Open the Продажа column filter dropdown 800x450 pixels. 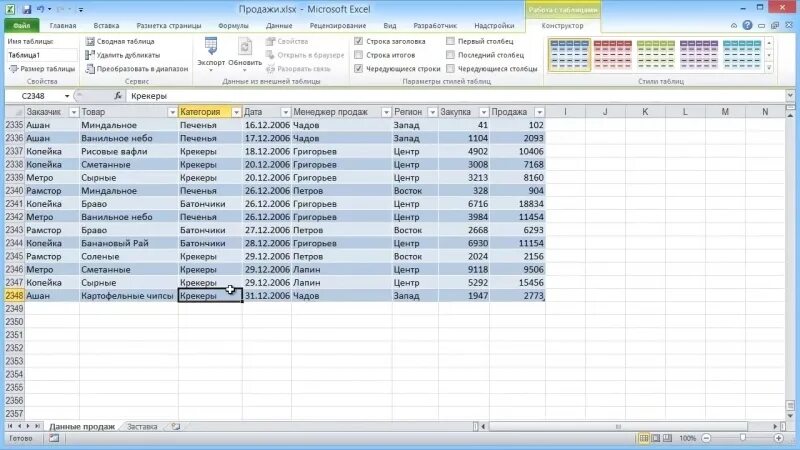pos(539,112)
